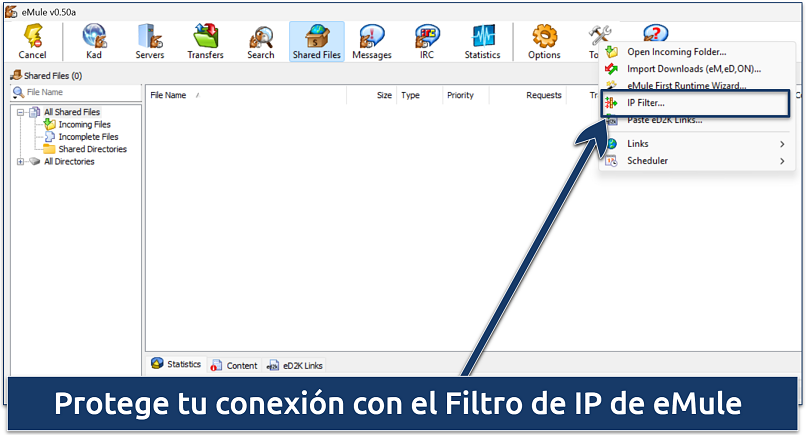Choose Paste eD2K Links menu entry
The width and height of the screenshot is (806, 435).
[x=697, y=120]
